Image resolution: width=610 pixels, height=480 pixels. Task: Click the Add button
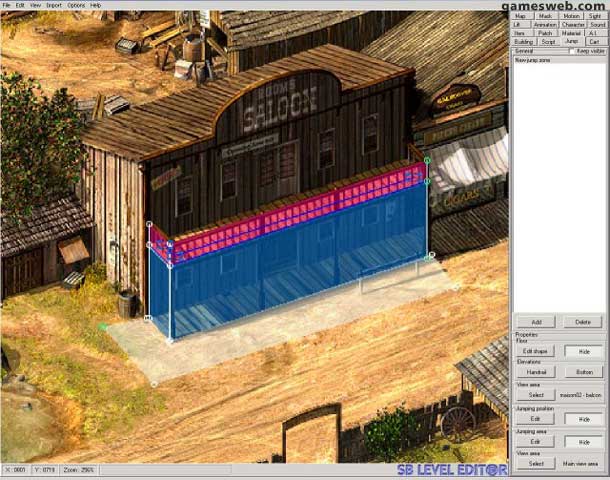[x=536, y=322]
